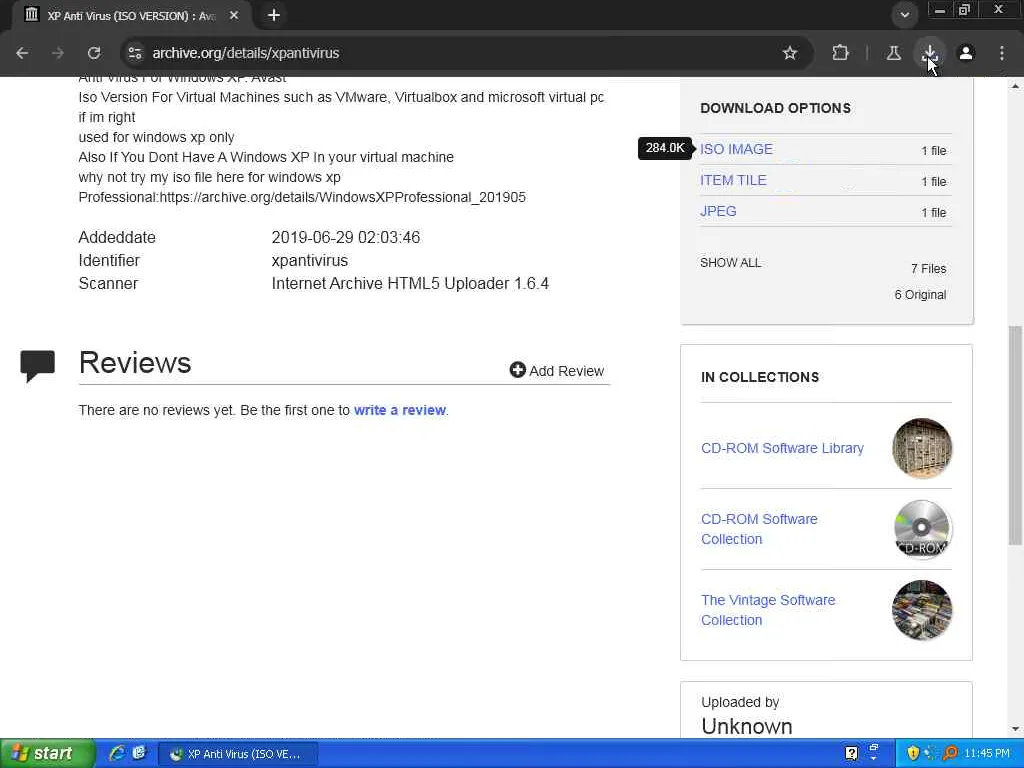Click the 7 Files count
Screen dimensions: 1024x768
click(928, 268)
